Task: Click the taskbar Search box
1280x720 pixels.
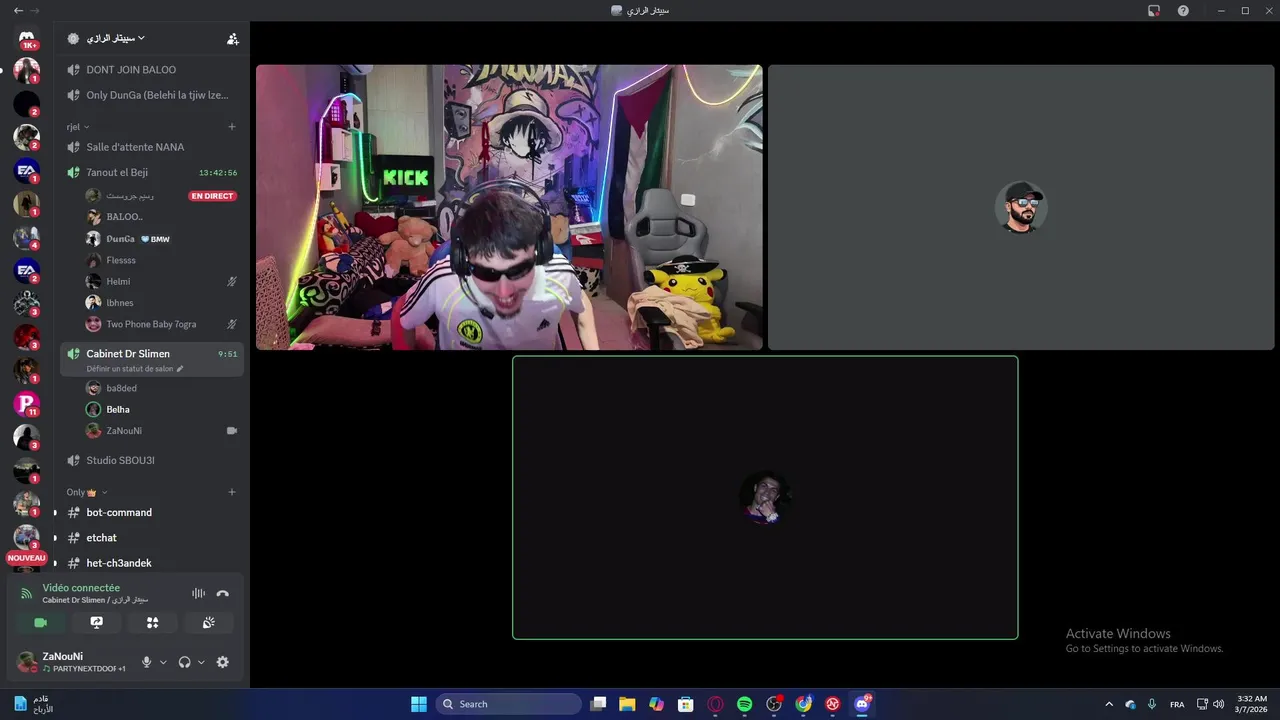Action: (x=508, y=704)
